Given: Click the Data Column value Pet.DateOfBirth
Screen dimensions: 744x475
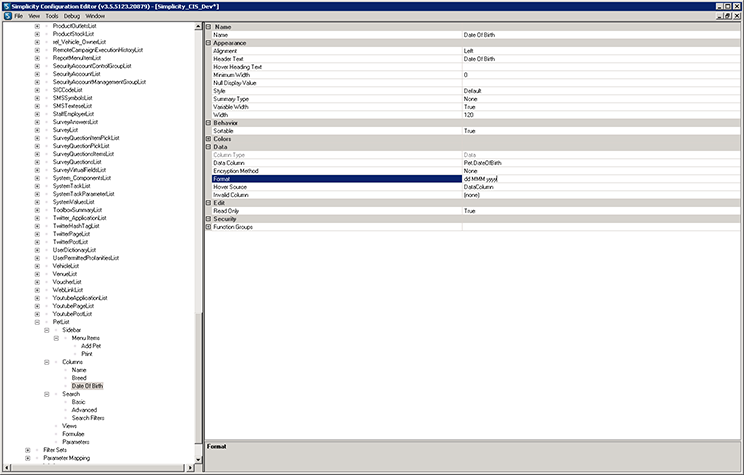Looking at the screenshot, I should 601,163.
